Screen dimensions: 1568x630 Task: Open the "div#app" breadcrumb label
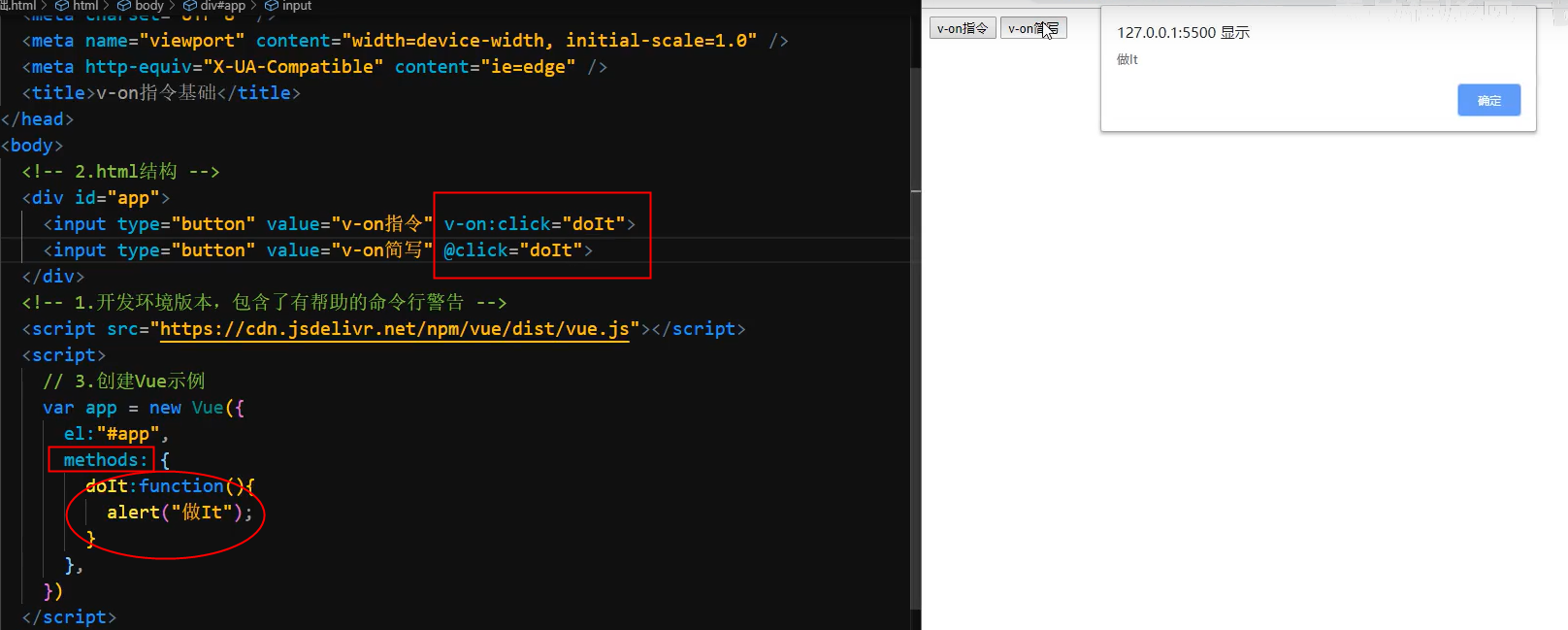coord(223,6)
